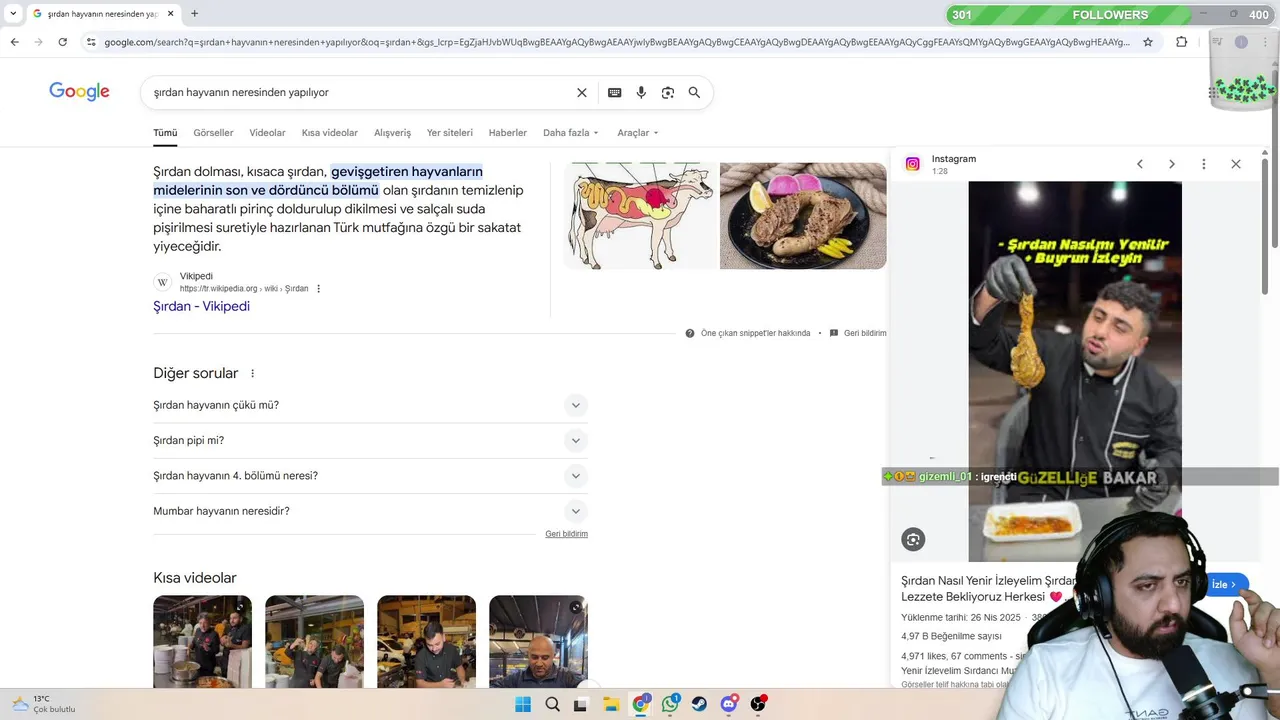Clear the Google search box with X
The width and height of the screenshot is (1280, 720).
point(582,92)
